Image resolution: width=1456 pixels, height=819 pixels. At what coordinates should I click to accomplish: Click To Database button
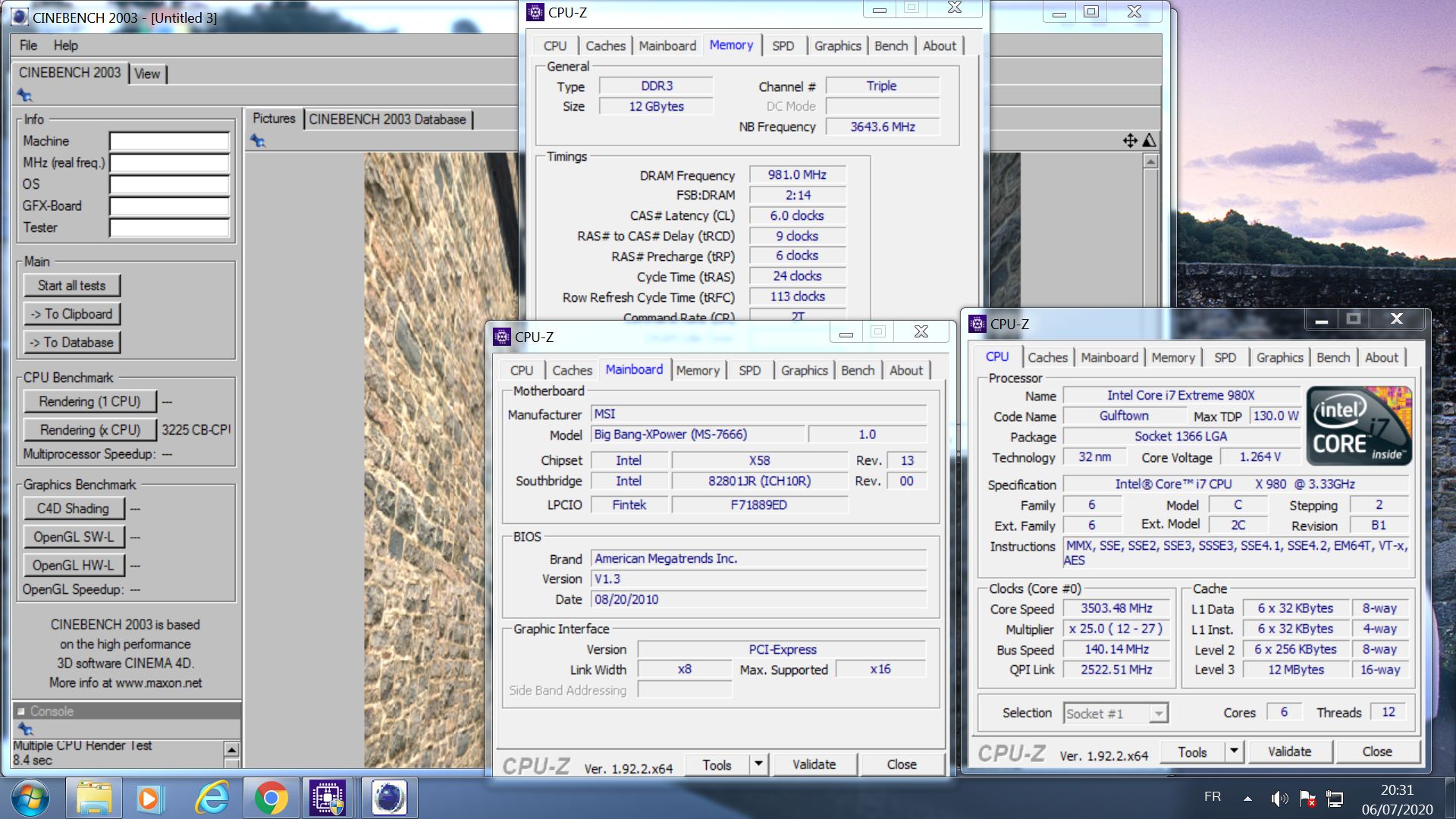coord(71,342)
